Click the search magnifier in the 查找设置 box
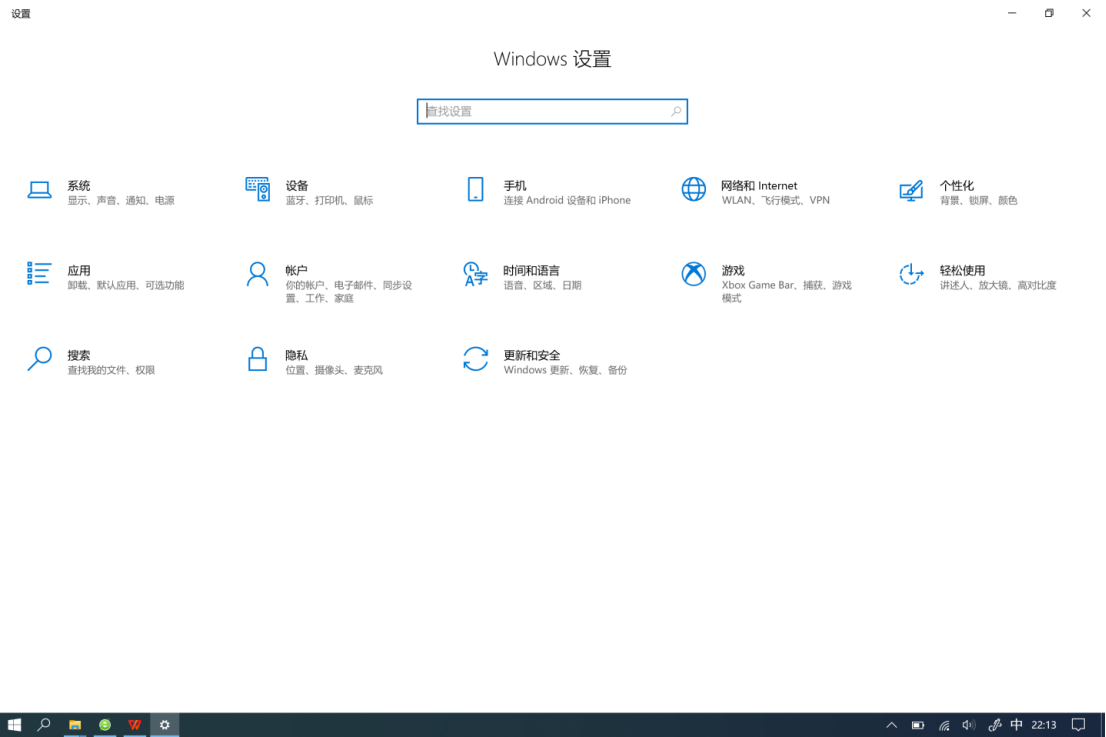This screenshot has width=1106, height=737. pyautogui.click(x=676, y=111)
